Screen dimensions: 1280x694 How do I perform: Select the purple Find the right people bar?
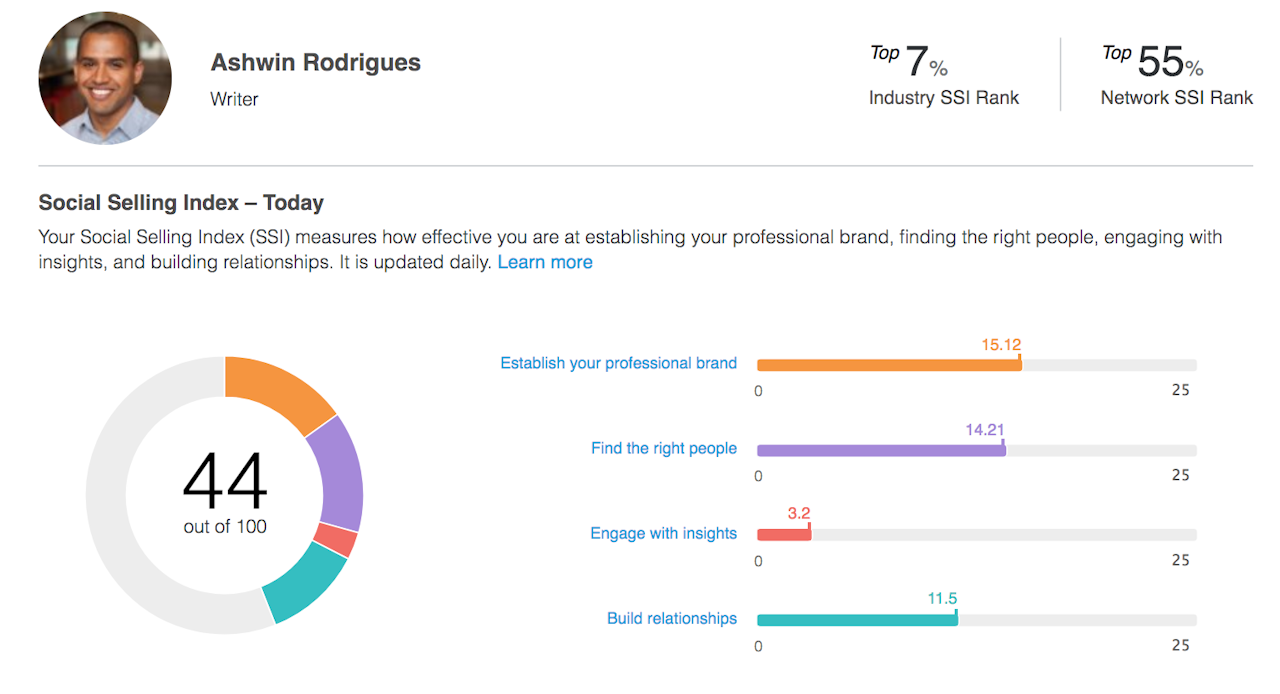tap(880, 450)
